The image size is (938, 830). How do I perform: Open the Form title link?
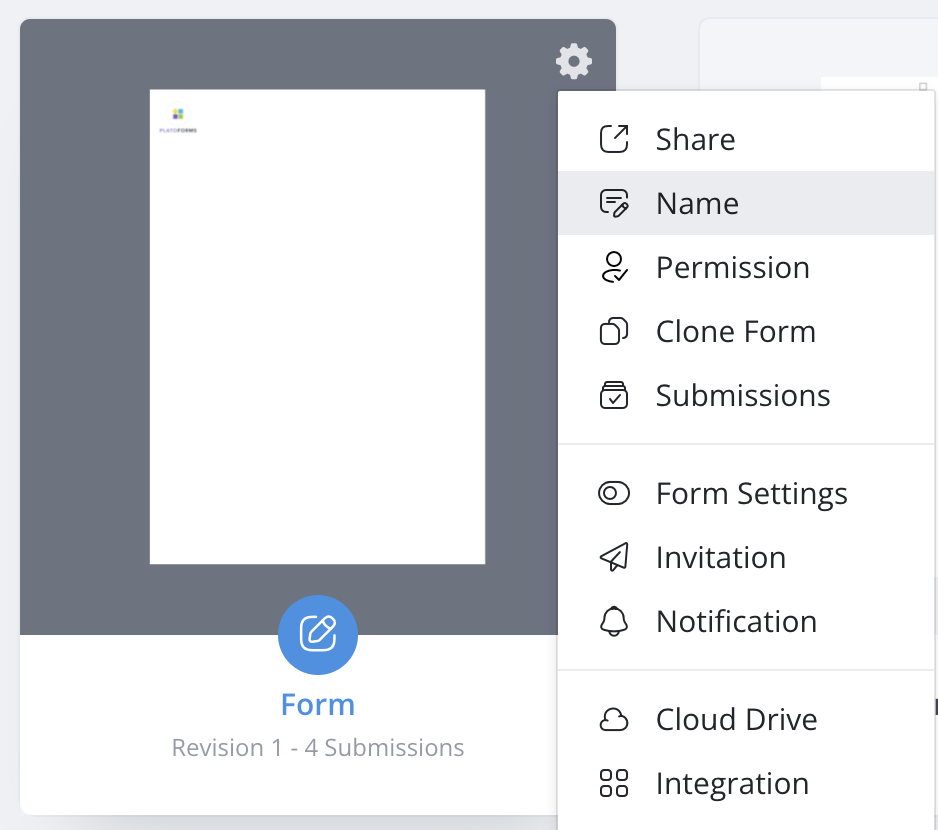tap(318, 705)
